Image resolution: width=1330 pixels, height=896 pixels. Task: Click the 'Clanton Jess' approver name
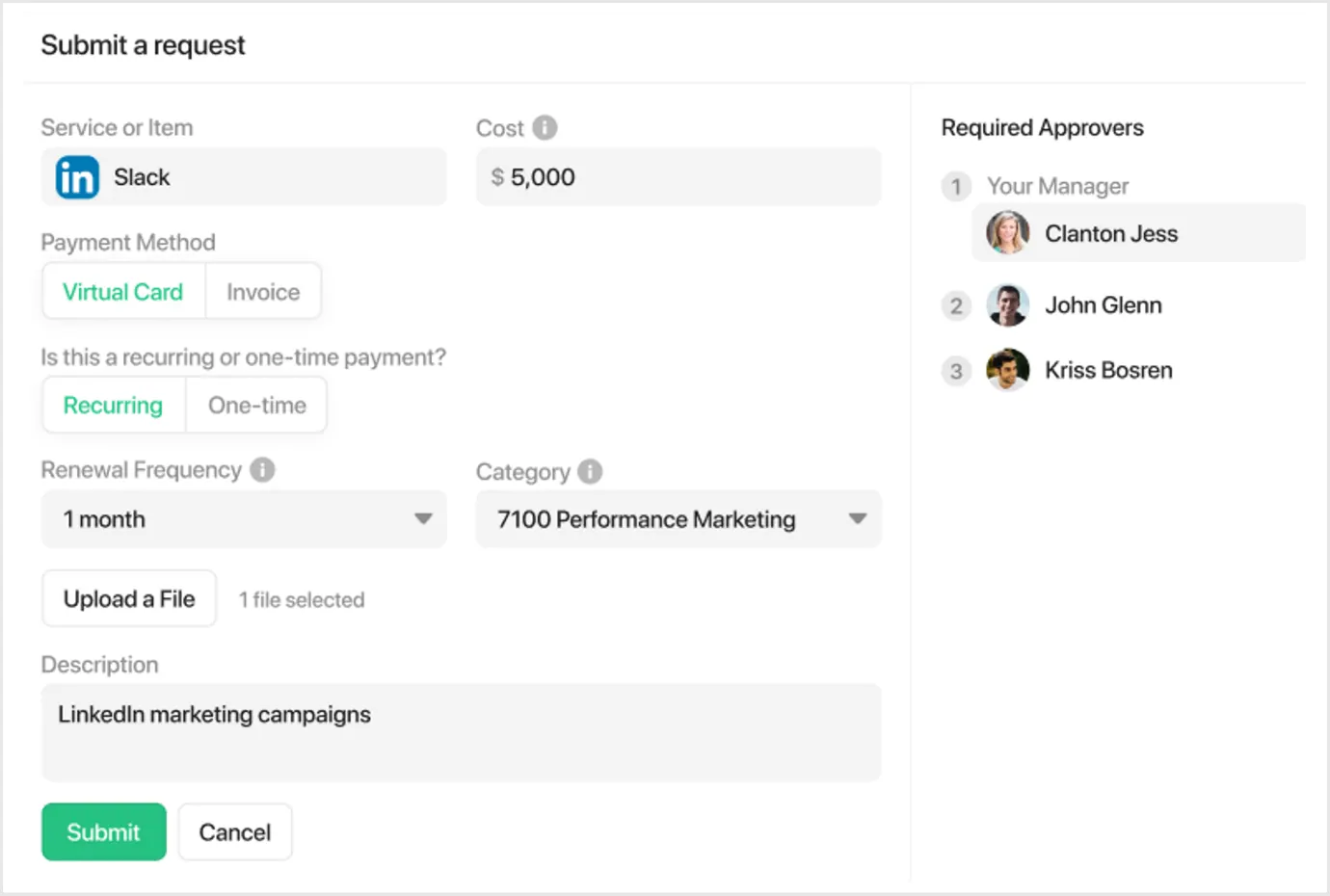point(1111,233)
